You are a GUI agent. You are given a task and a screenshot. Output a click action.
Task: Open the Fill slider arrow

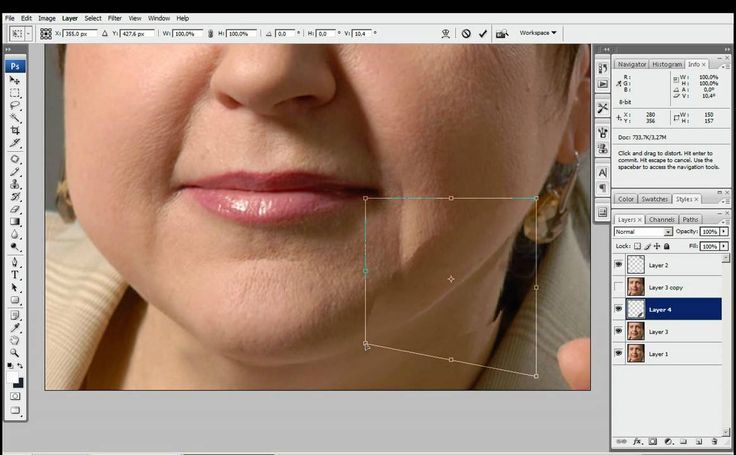point(724,246)
